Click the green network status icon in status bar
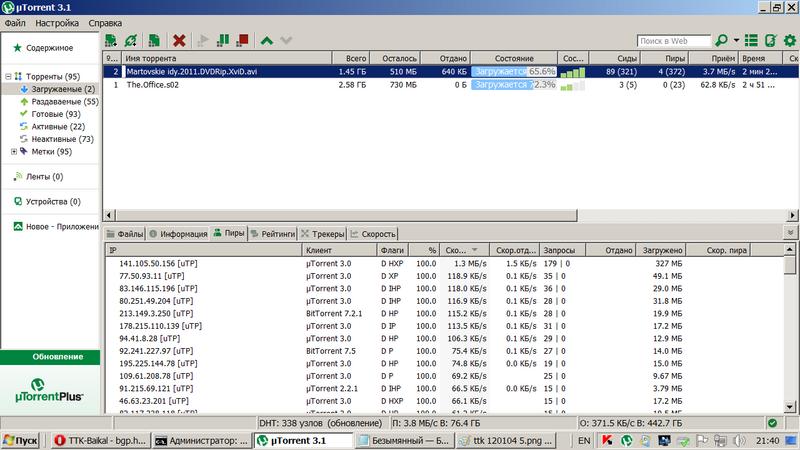The height and width of the screenshot is (450, 800). point(772,423)
